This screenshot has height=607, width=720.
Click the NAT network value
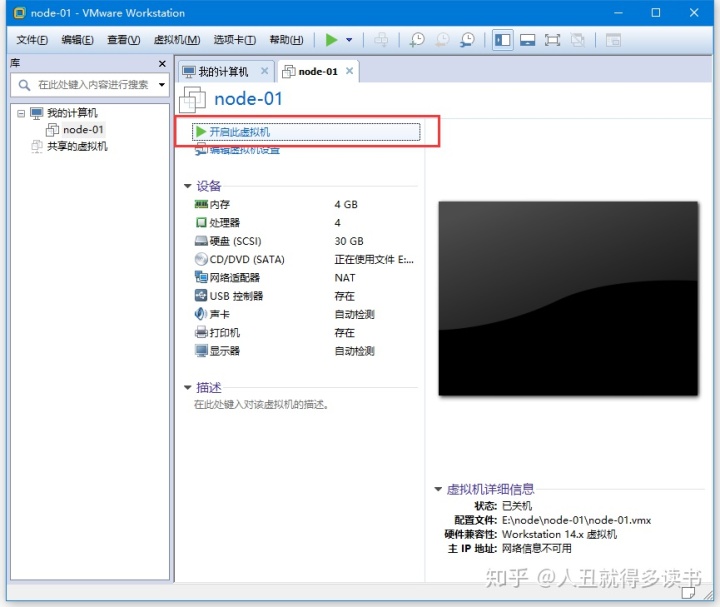(345, 278)
